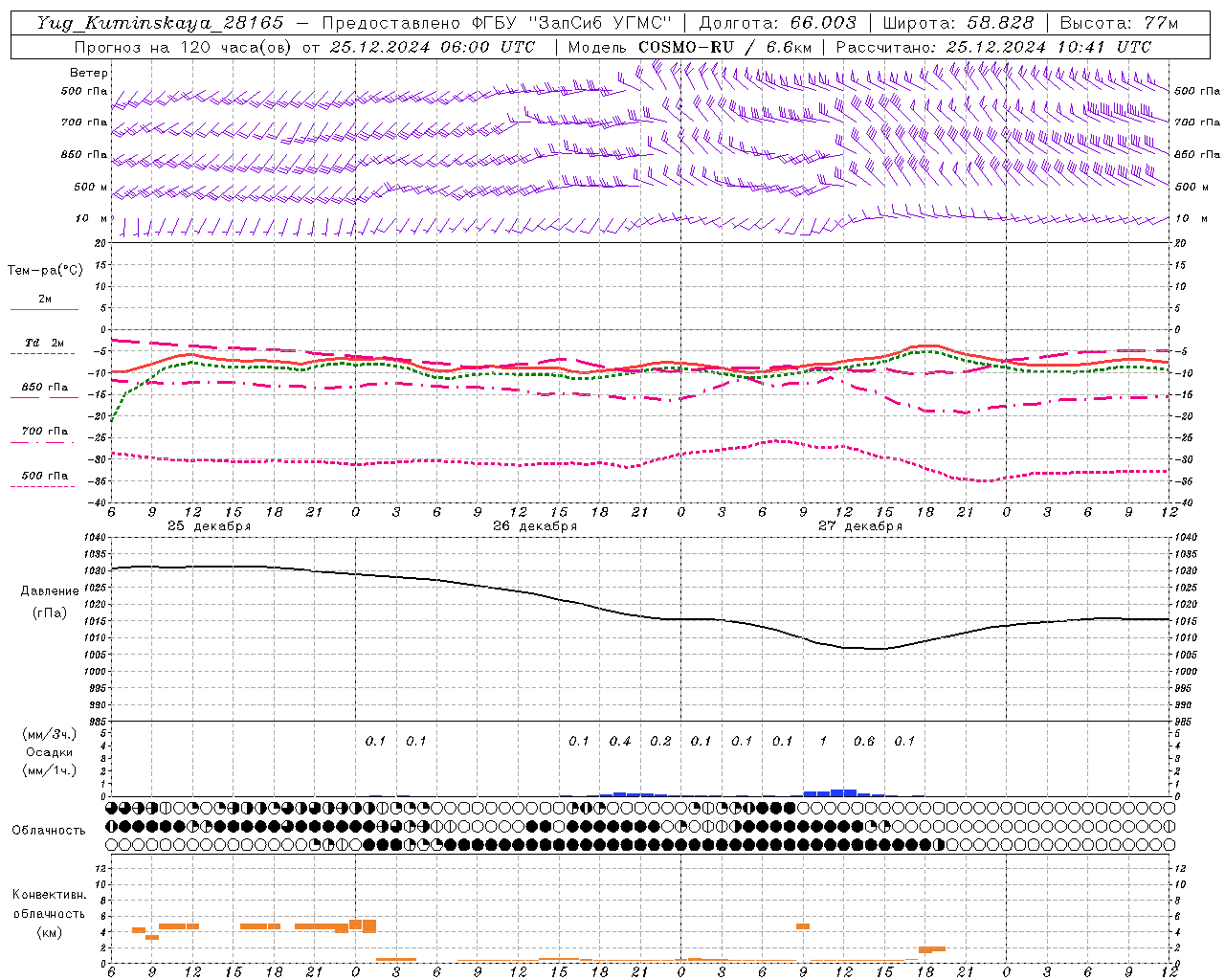This screenshot has width=1225, height=980.
Task: Click the red solid 2м legend line
Action: [44, 309]
